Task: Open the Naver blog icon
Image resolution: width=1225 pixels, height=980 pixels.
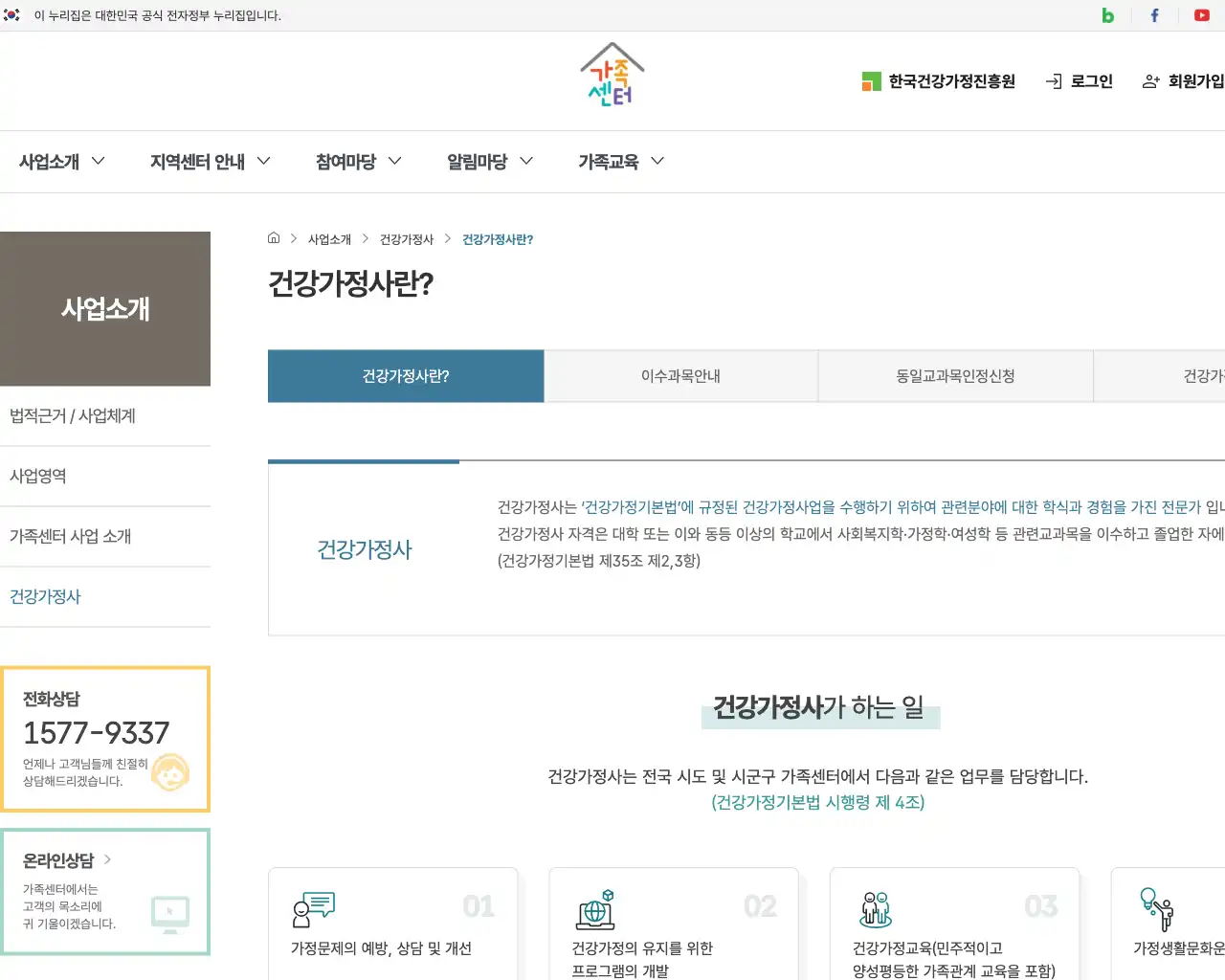Action: 1107,15
